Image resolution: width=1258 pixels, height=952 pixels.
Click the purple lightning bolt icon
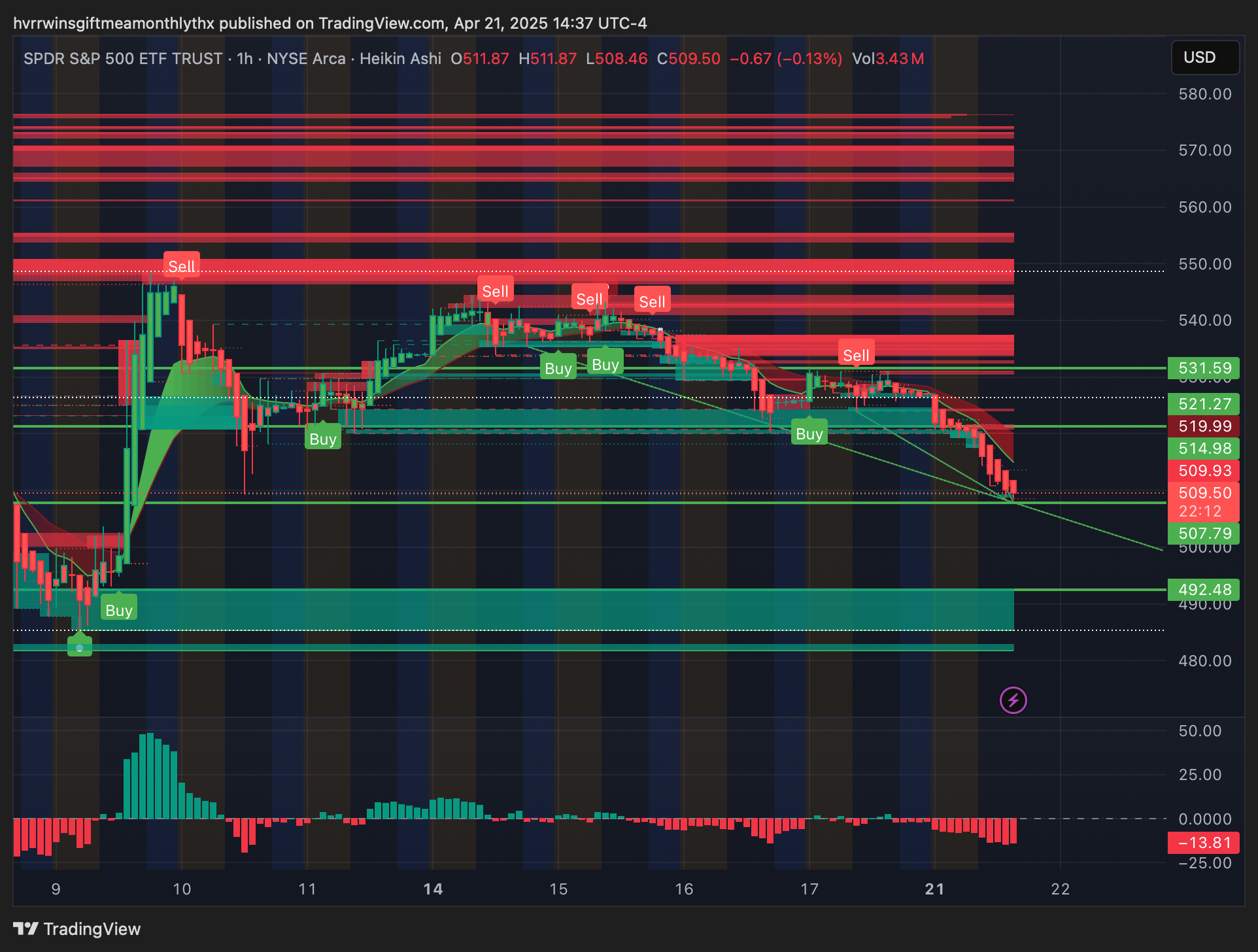[1013, 700]
